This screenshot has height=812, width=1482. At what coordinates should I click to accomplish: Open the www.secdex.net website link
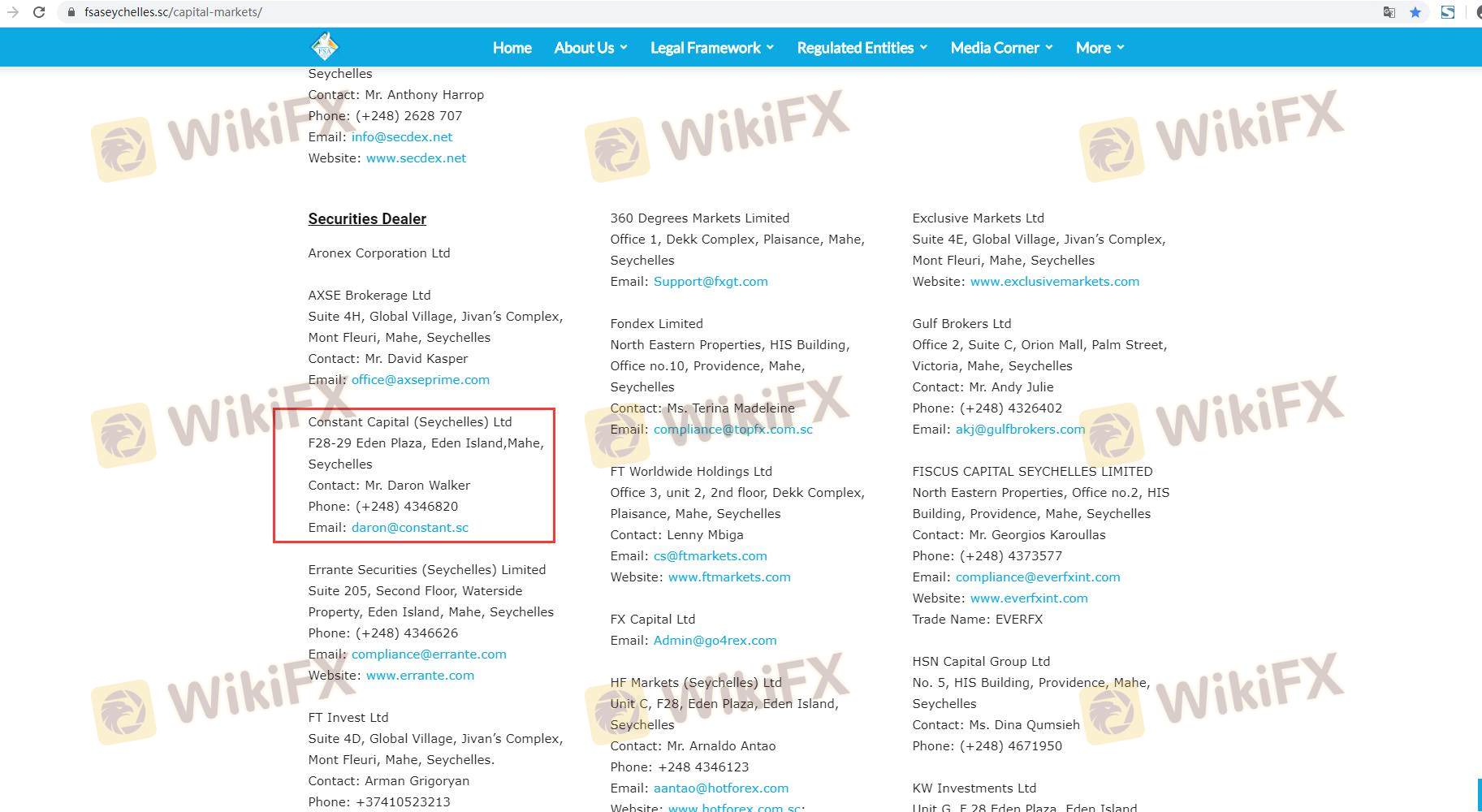pos(416,158)
